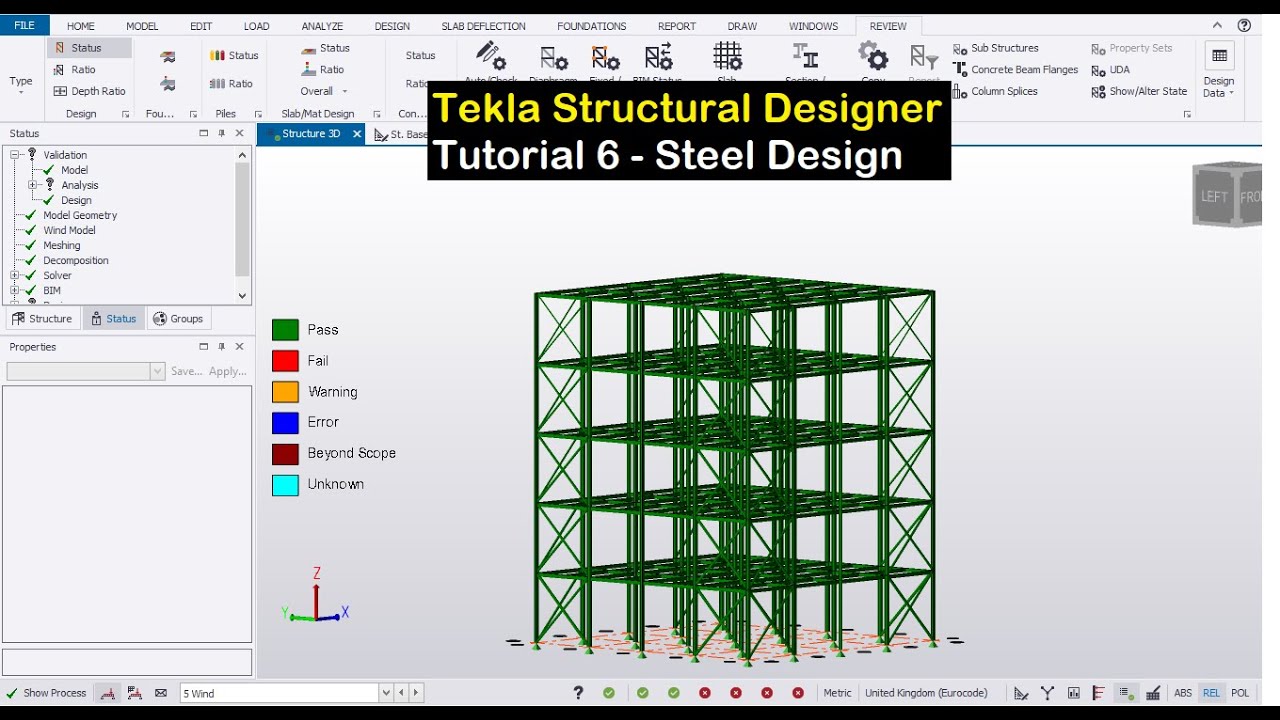The width and height of the screenshot is (1280, 720).
Task: Go to next load case arrow
Action: [416, 693]
